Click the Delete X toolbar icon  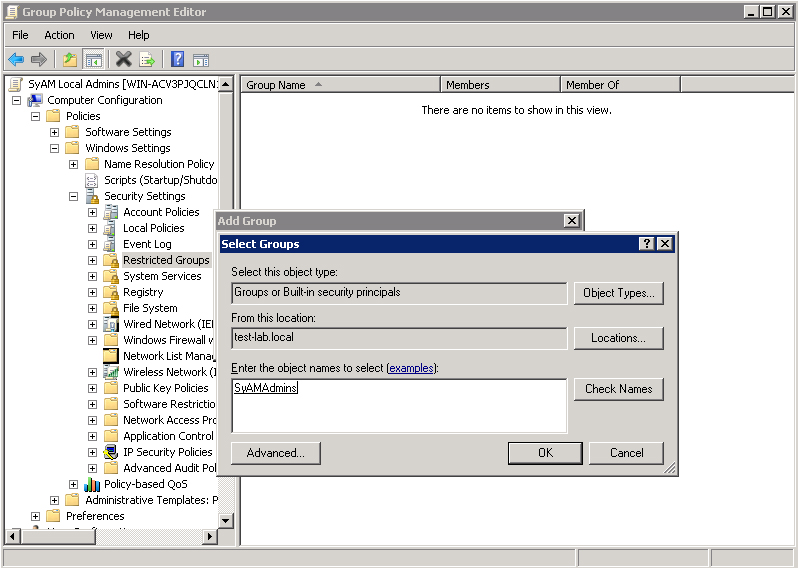pos(123,60)
